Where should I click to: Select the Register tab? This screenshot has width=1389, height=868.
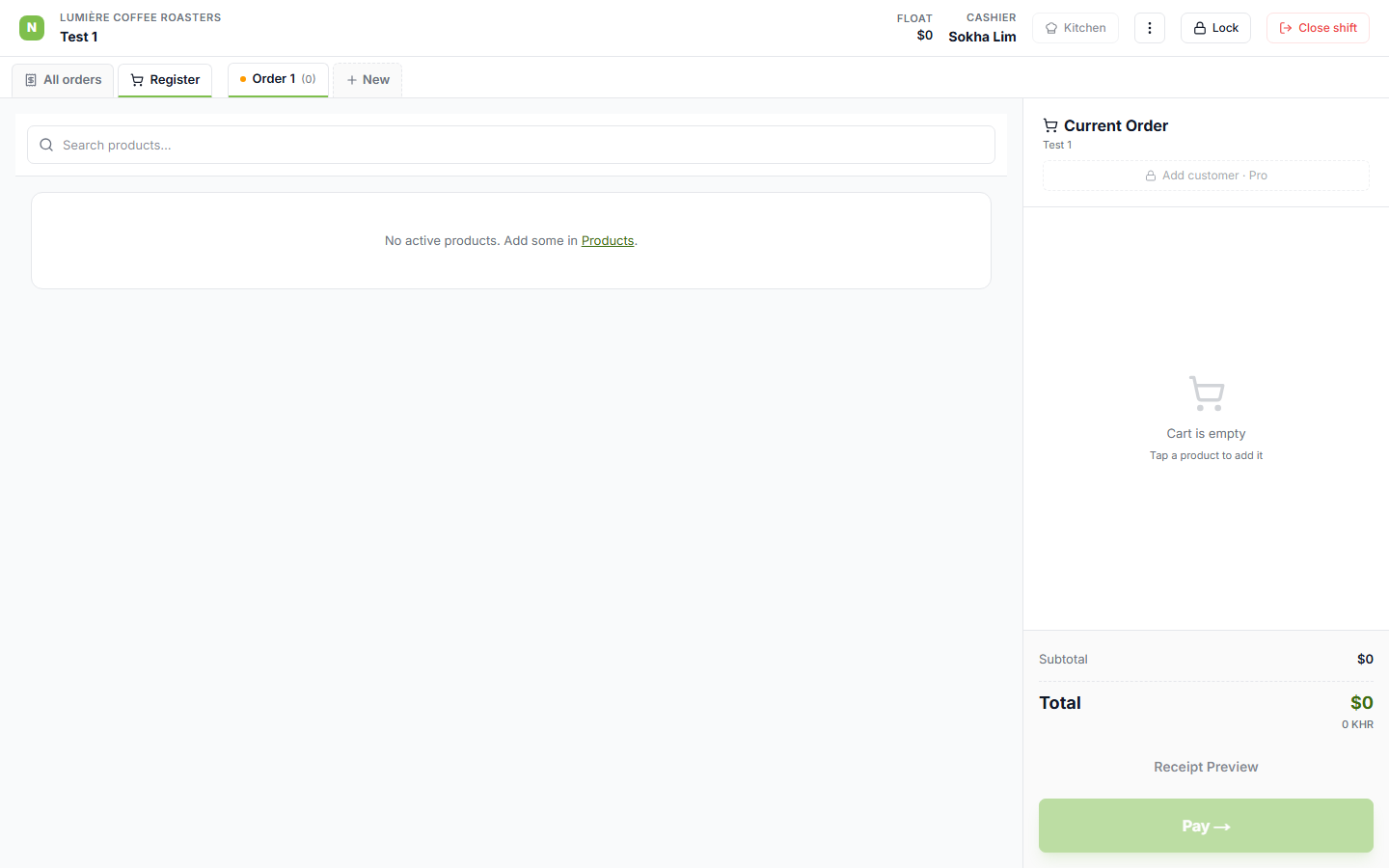pos(165,80)
